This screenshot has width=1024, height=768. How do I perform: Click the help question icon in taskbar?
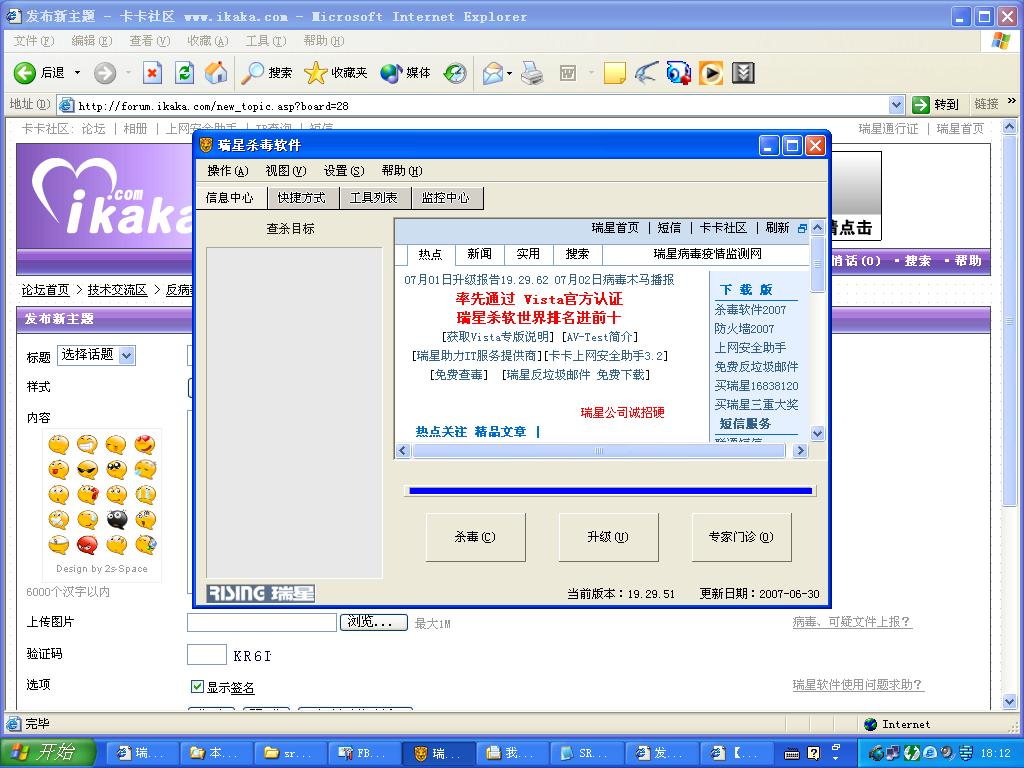[x=813, y=753]
